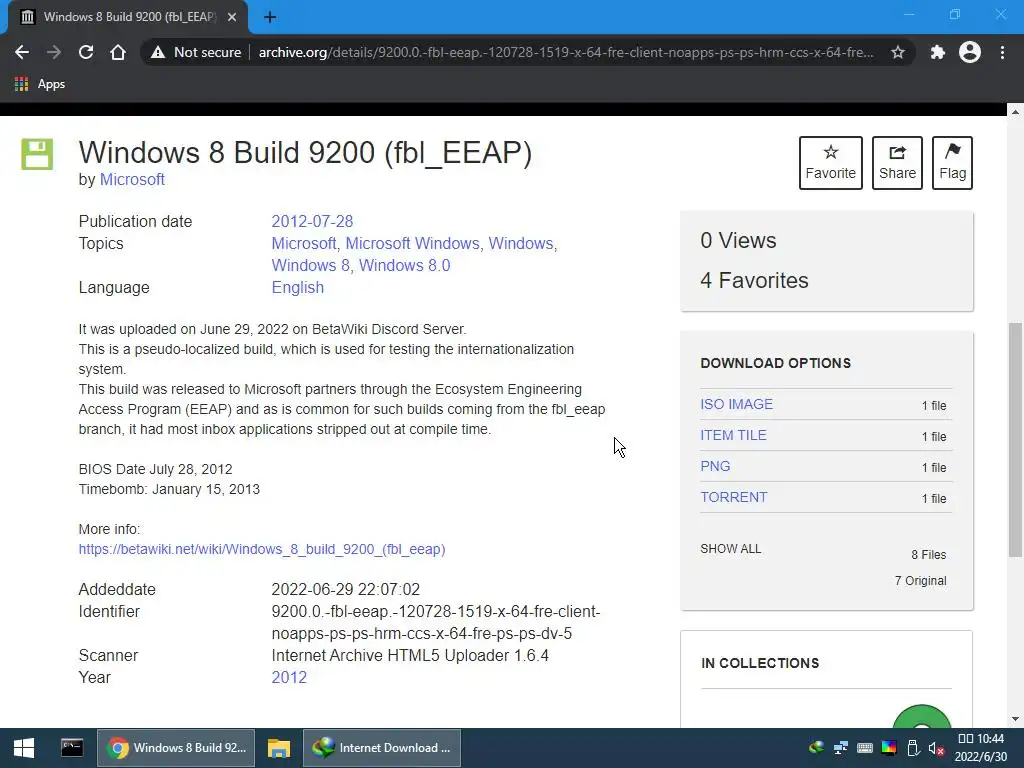Flag this archive item
This screenshot has width=1024, height=768.
point(952,163)
